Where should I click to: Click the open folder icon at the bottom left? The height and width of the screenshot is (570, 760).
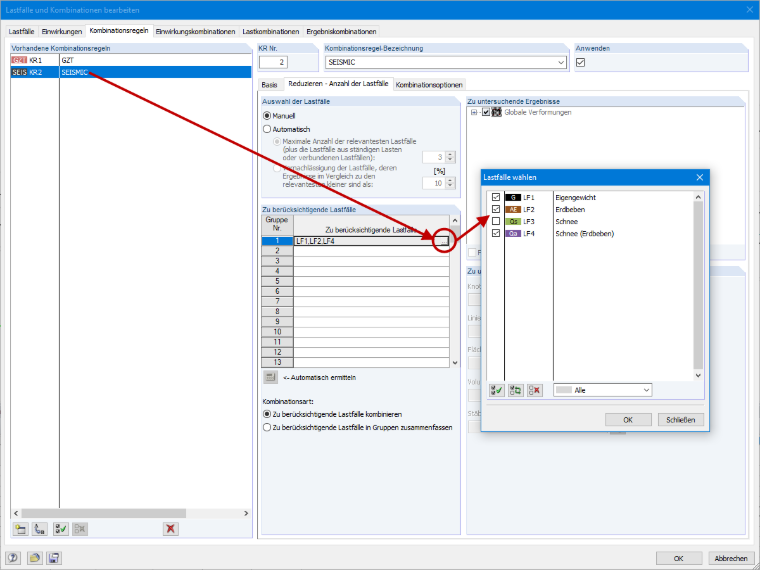[x=34, y=558]
